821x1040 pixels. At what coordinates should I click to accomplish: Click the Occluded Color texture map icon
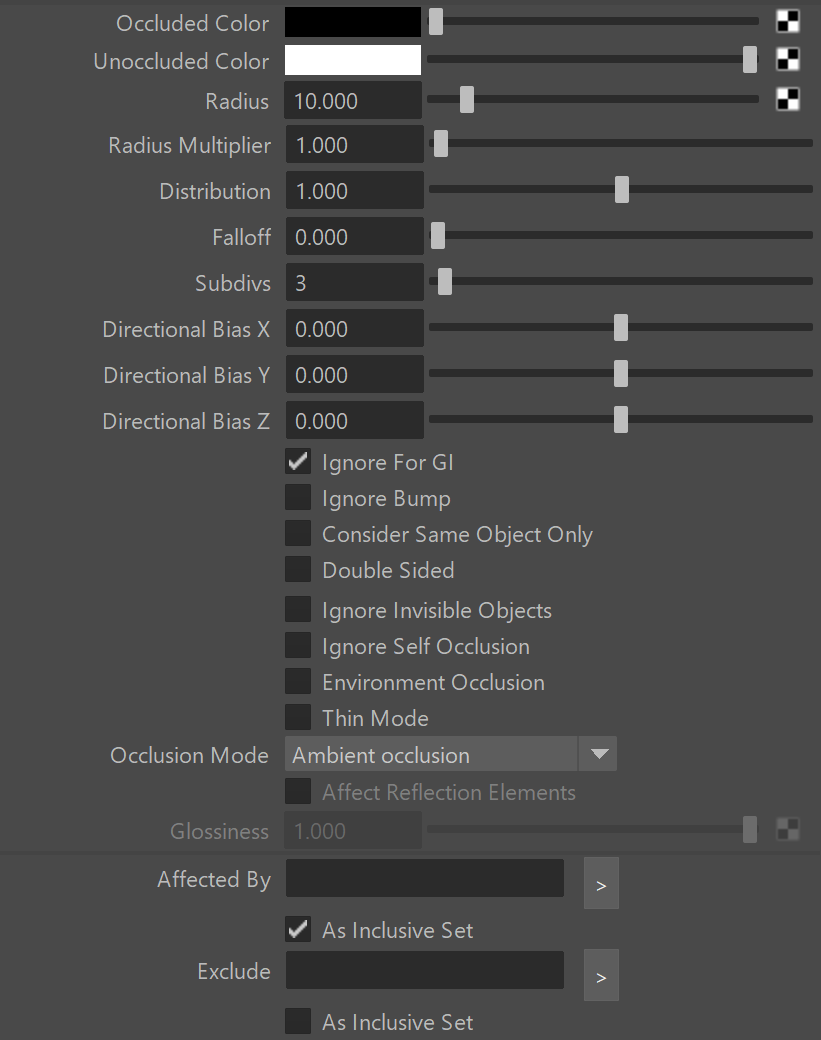(787, 22)
